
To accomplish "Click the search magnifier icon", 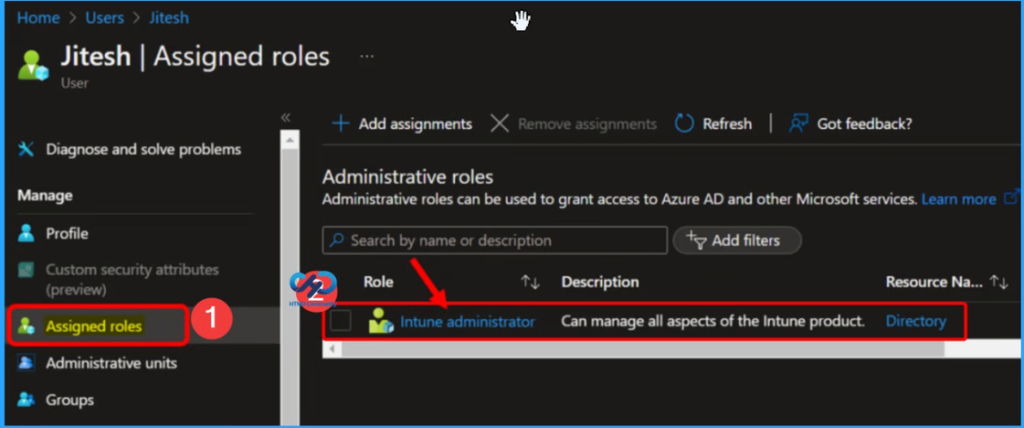I will click(x=336, y=240).
